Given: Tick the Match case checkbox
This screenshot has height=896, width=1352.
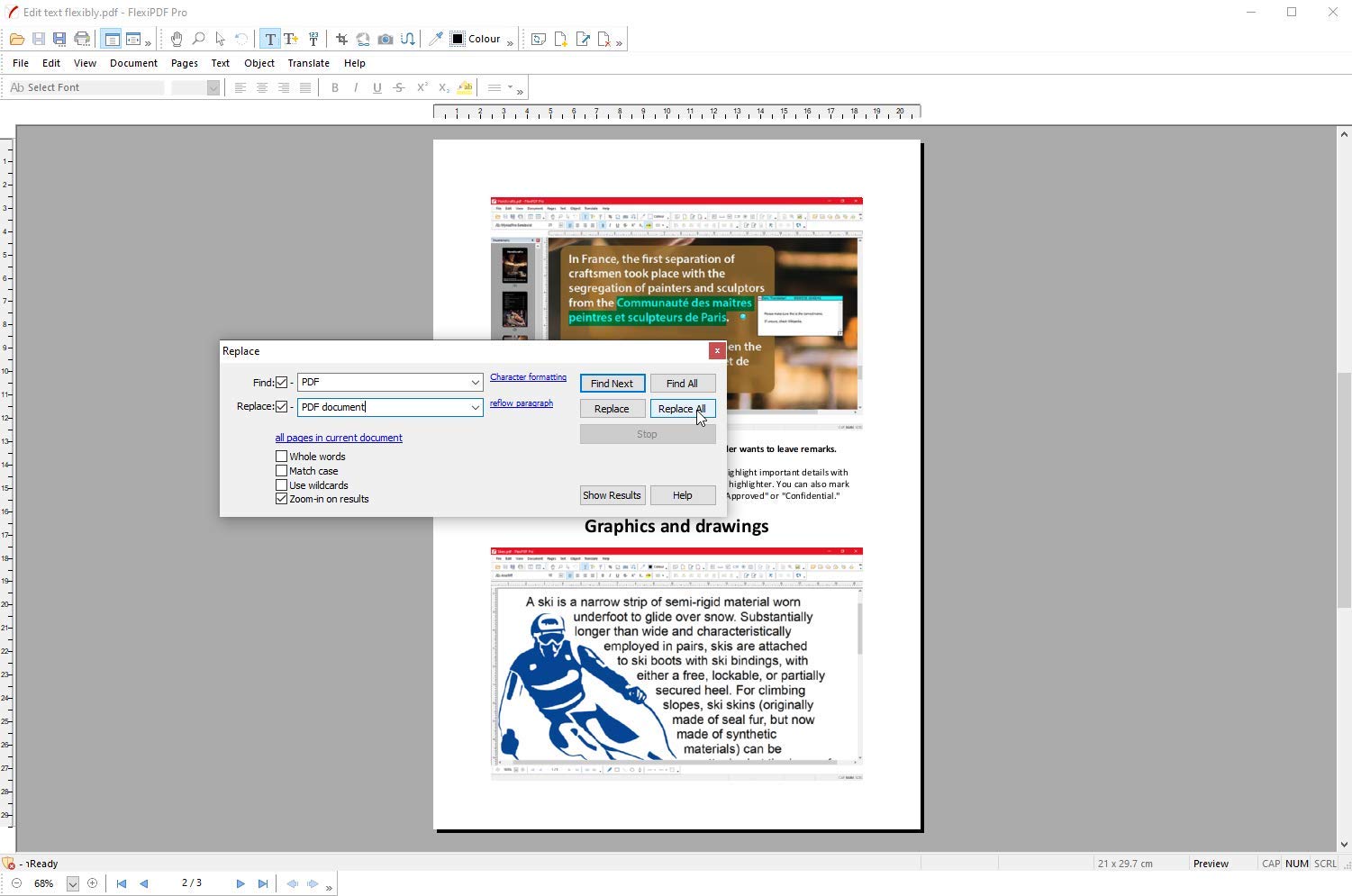Looking at the screenshot, I should pyautogui.click(x=282, y=471).
